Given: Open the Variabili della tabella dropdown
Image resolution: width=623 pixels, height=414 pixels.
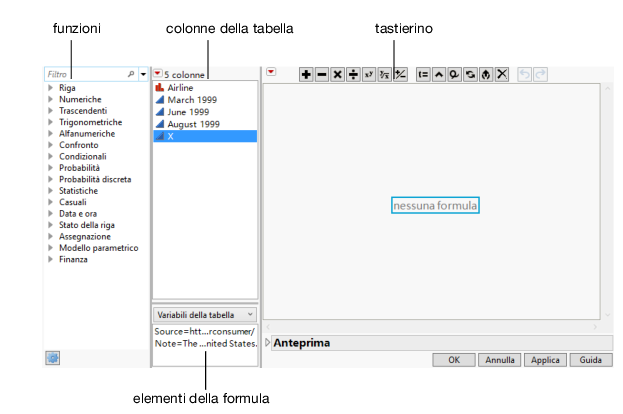Looking at the screenshot, I should (205, 315).
